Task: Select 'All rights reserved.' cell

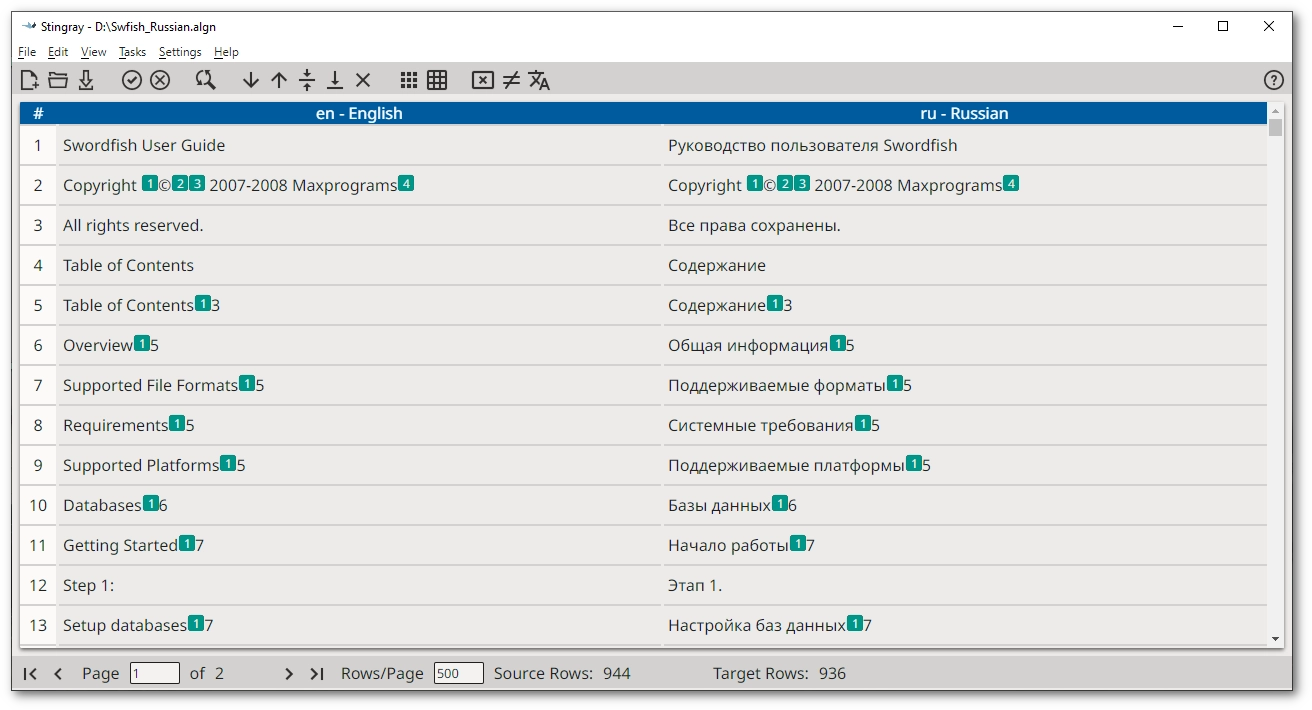Action: point(359,225)
